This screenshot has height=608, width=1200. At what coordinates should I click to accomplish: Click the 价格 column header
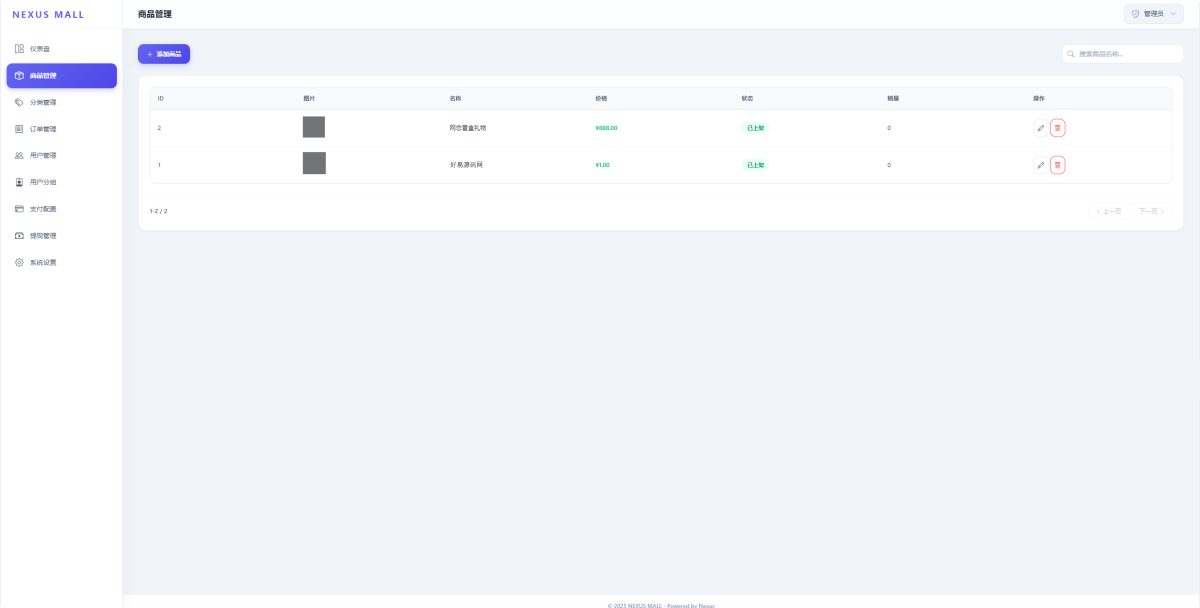click(x=601, y=98)
